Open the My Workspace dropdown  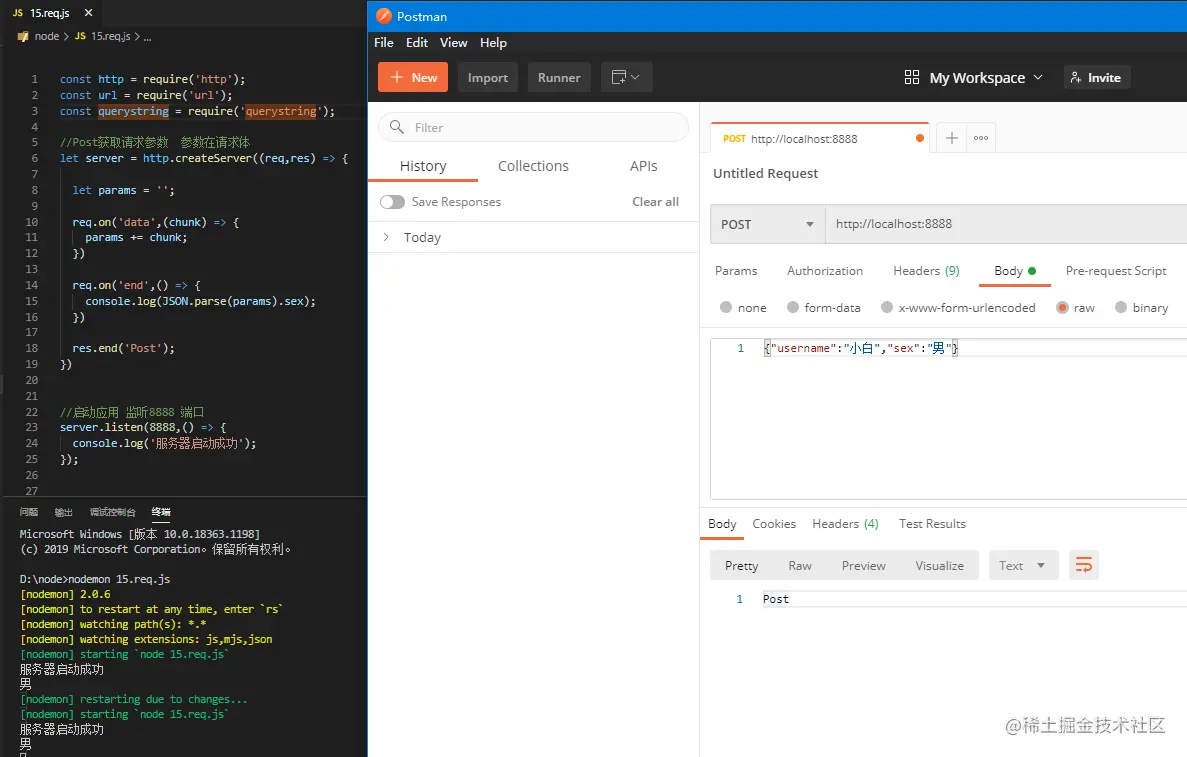pyautogui.click(x=986, y=77)
